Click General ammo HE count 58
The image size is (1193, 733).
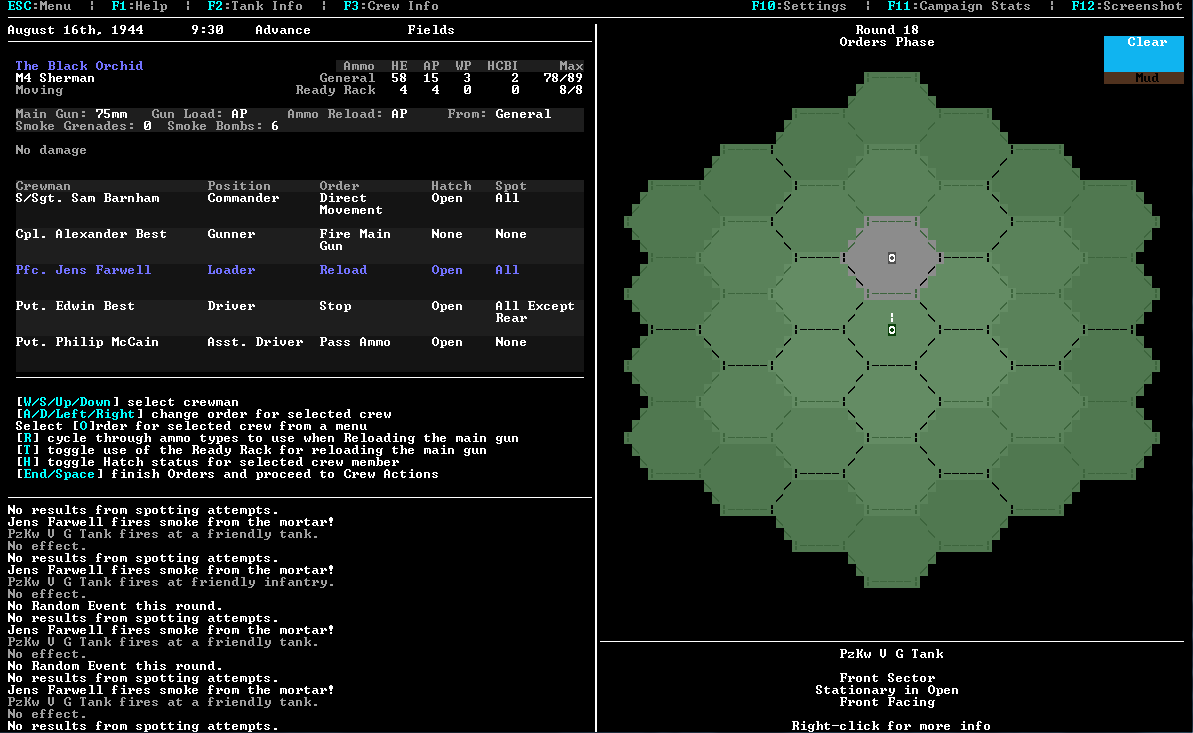399,78
